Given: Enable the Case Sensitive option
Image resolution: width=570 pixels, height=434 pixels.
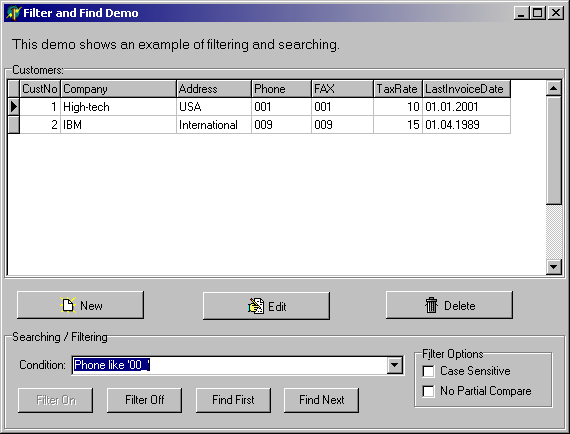Looking at the screenshot, I should coord(429,371).
